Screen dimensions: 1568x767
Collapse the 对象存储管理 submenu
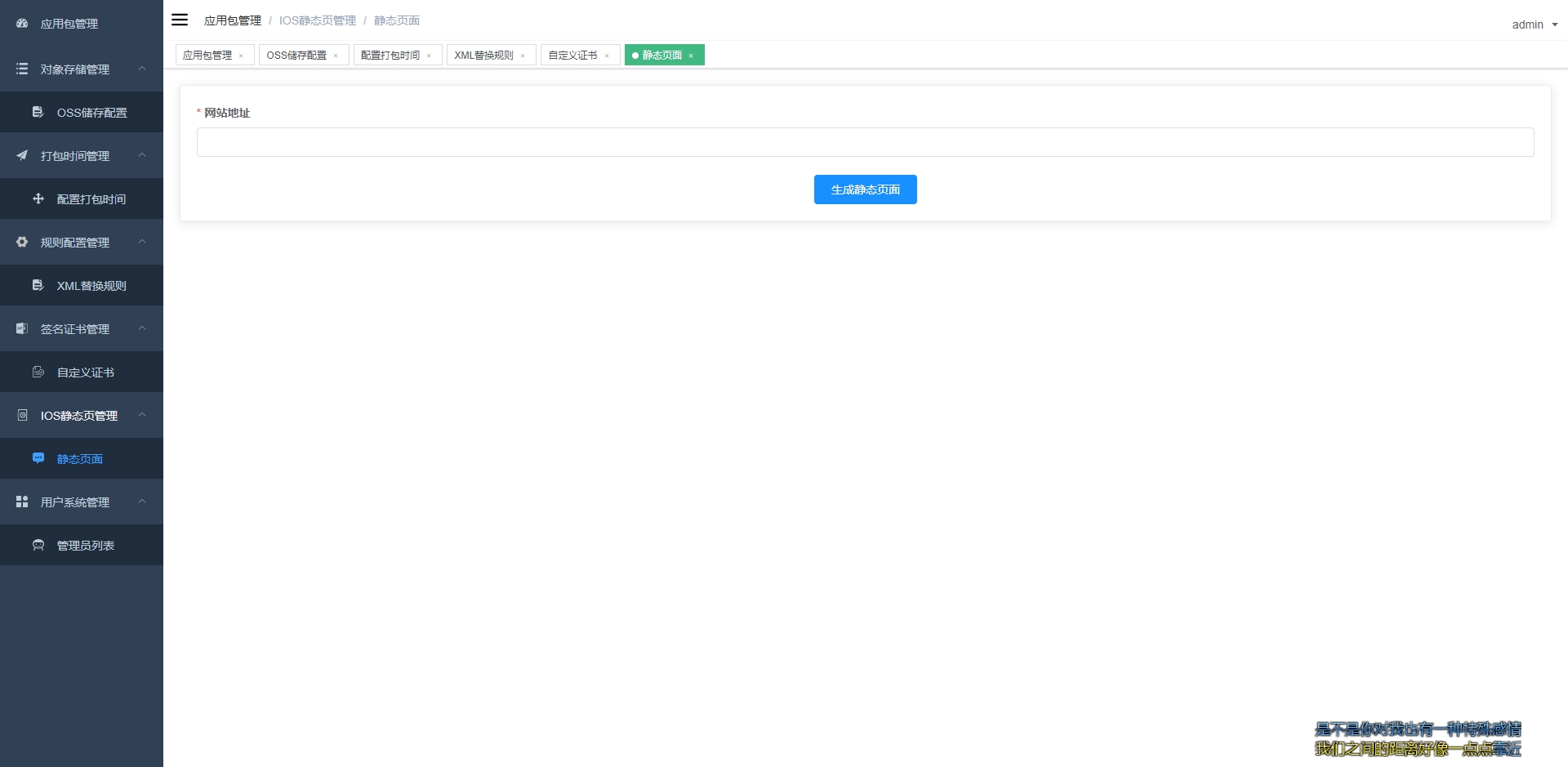(x=142, y=69)
